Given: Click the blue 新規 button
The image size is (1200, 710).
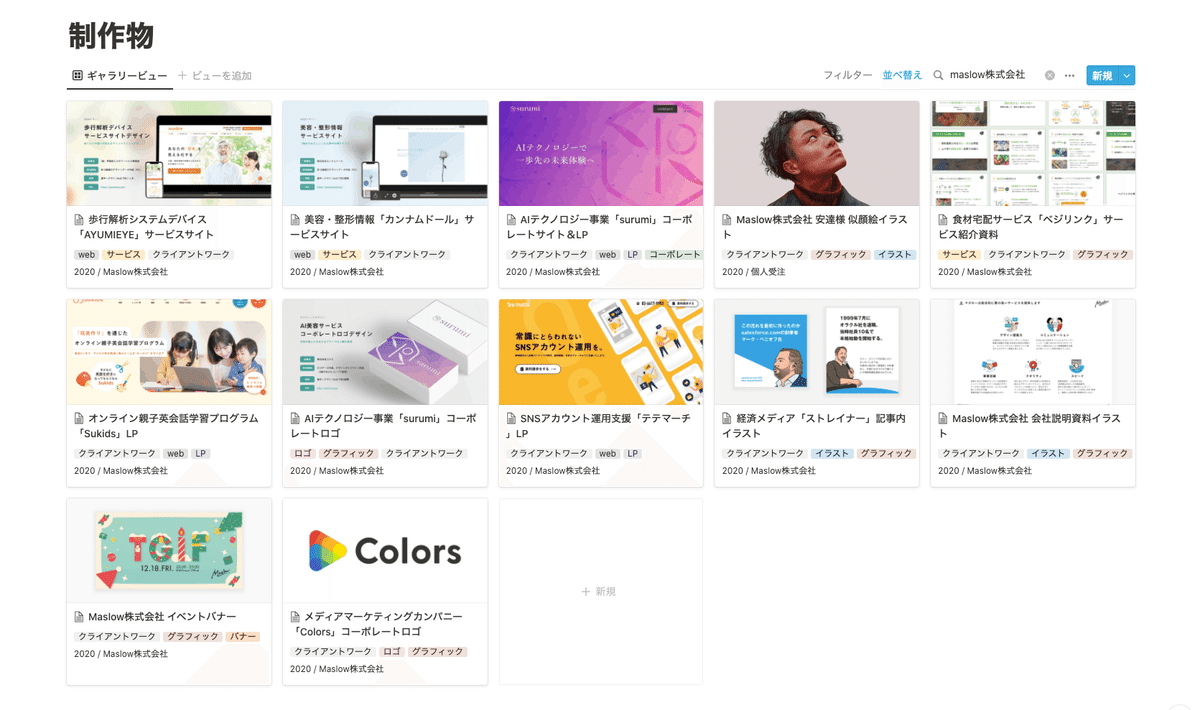Looking at the screenshot, I should (1102, 75).
